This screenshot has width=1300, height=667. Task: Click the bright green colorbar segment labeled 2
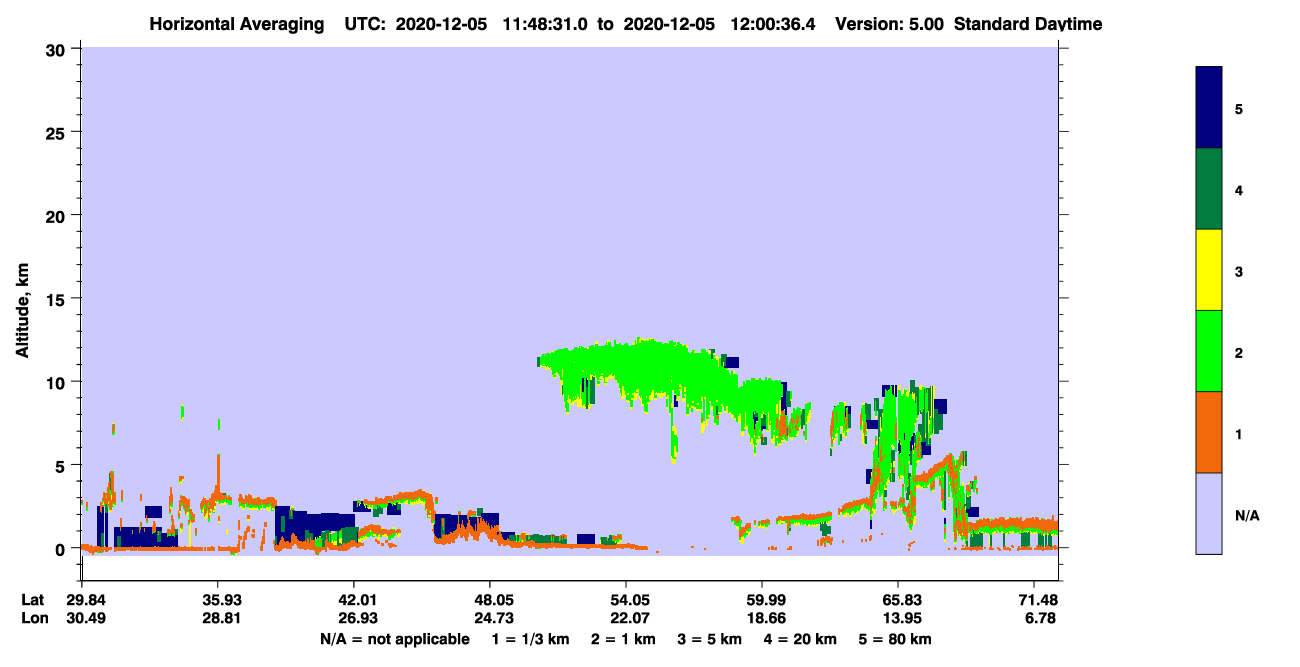click(1209, 351)
